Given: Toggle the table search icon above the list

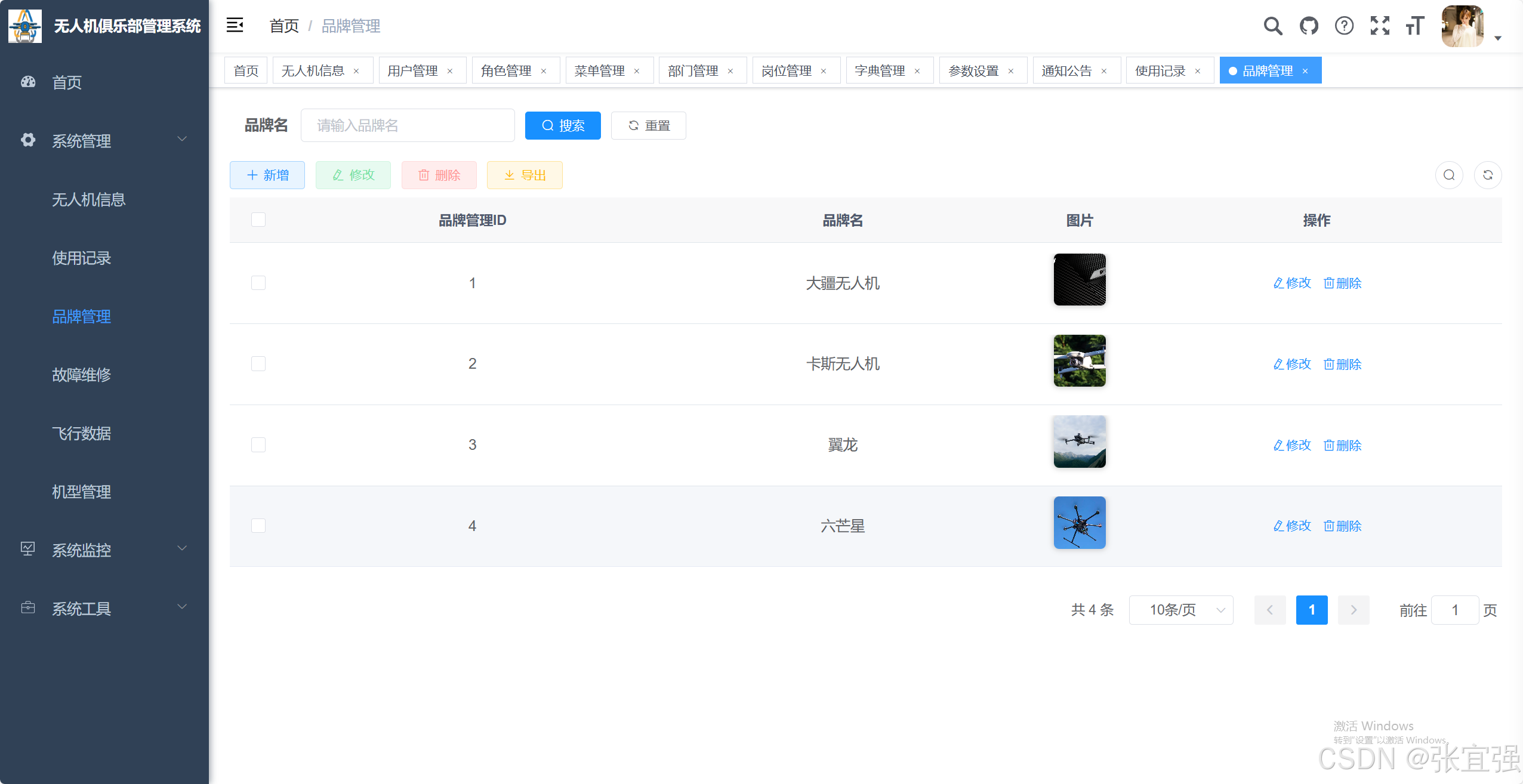Looking at the screenshot, I should (1448, 175).
